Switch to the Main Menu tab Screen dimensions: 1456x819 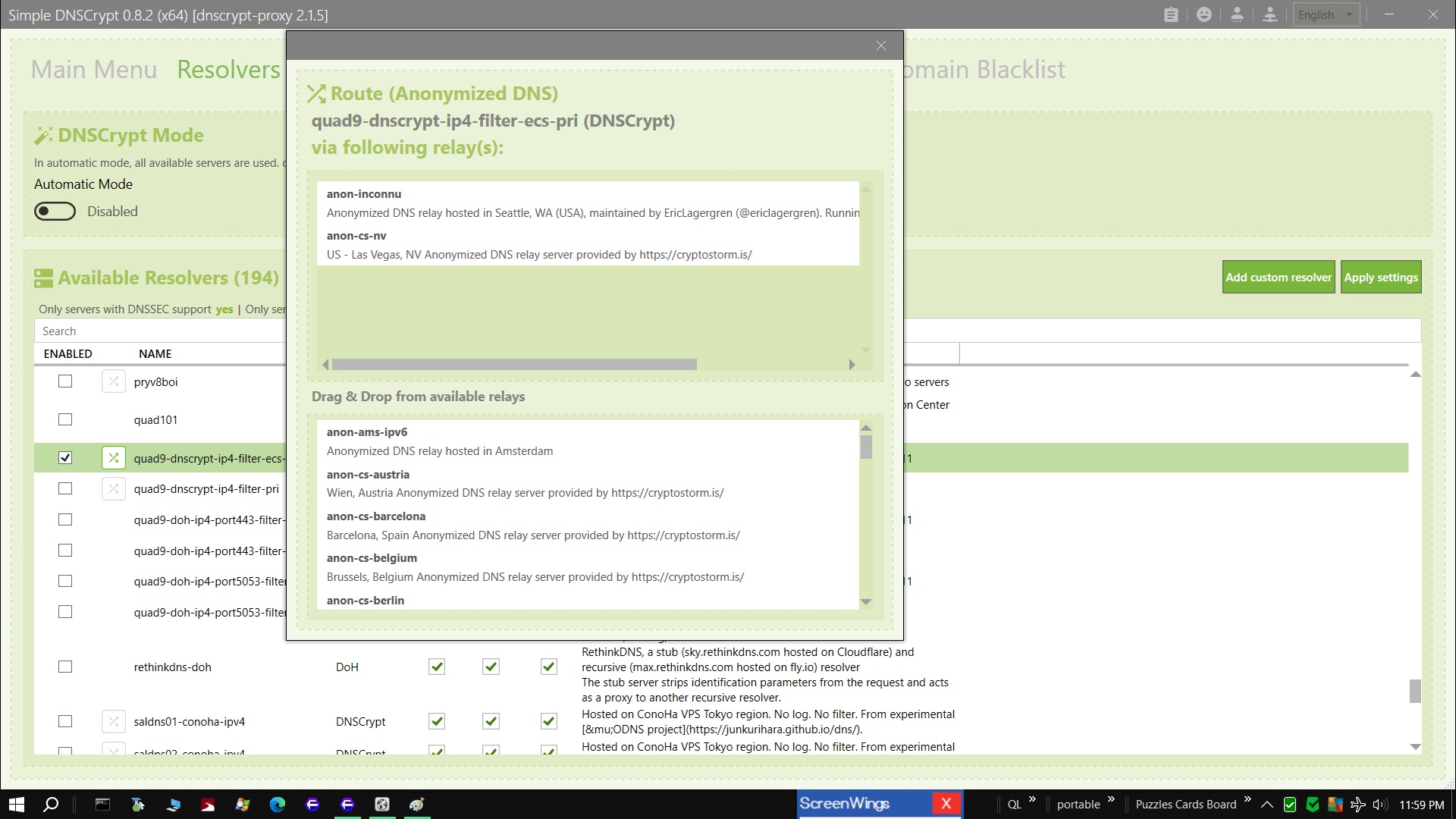click(x=94, y=69)
